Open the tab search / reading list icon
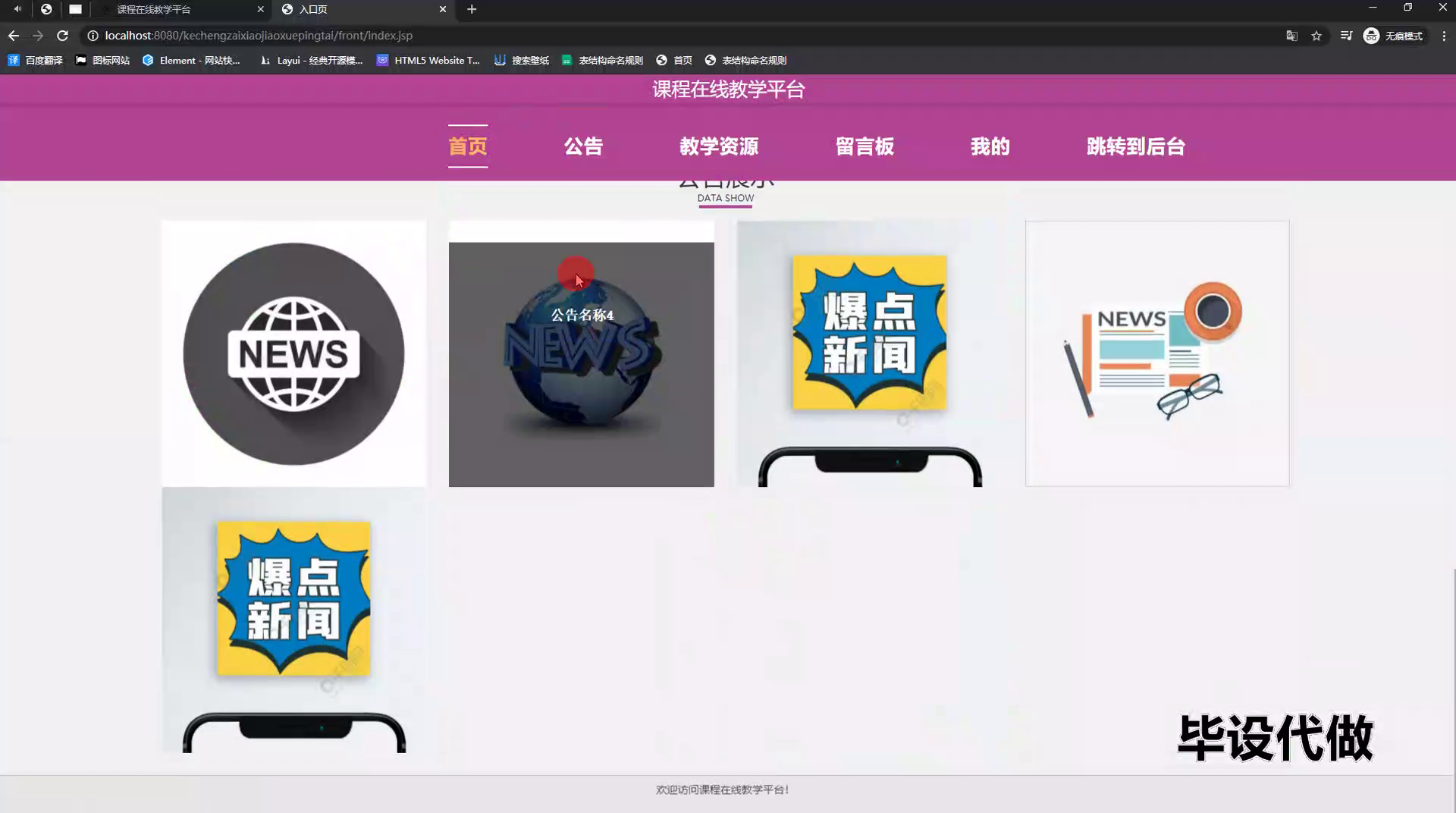 pyautogui.click(x=1346, y=36)
